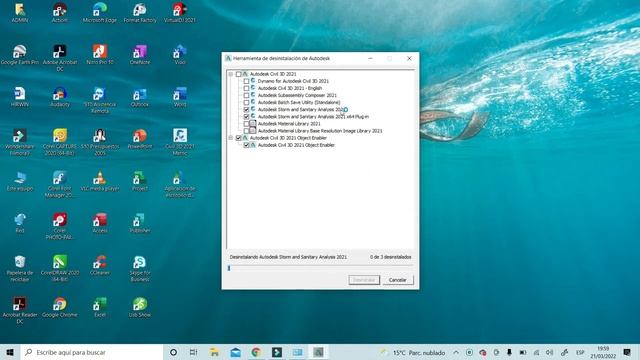
Task: Open Nitro Pro 10 desktop shortcut
Action: (100, 55)
